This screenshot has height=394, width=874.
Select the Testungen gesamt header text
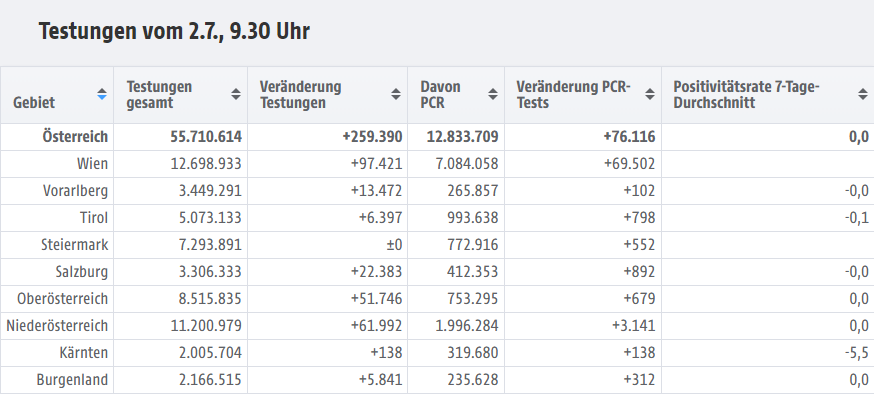pos(159,95)
